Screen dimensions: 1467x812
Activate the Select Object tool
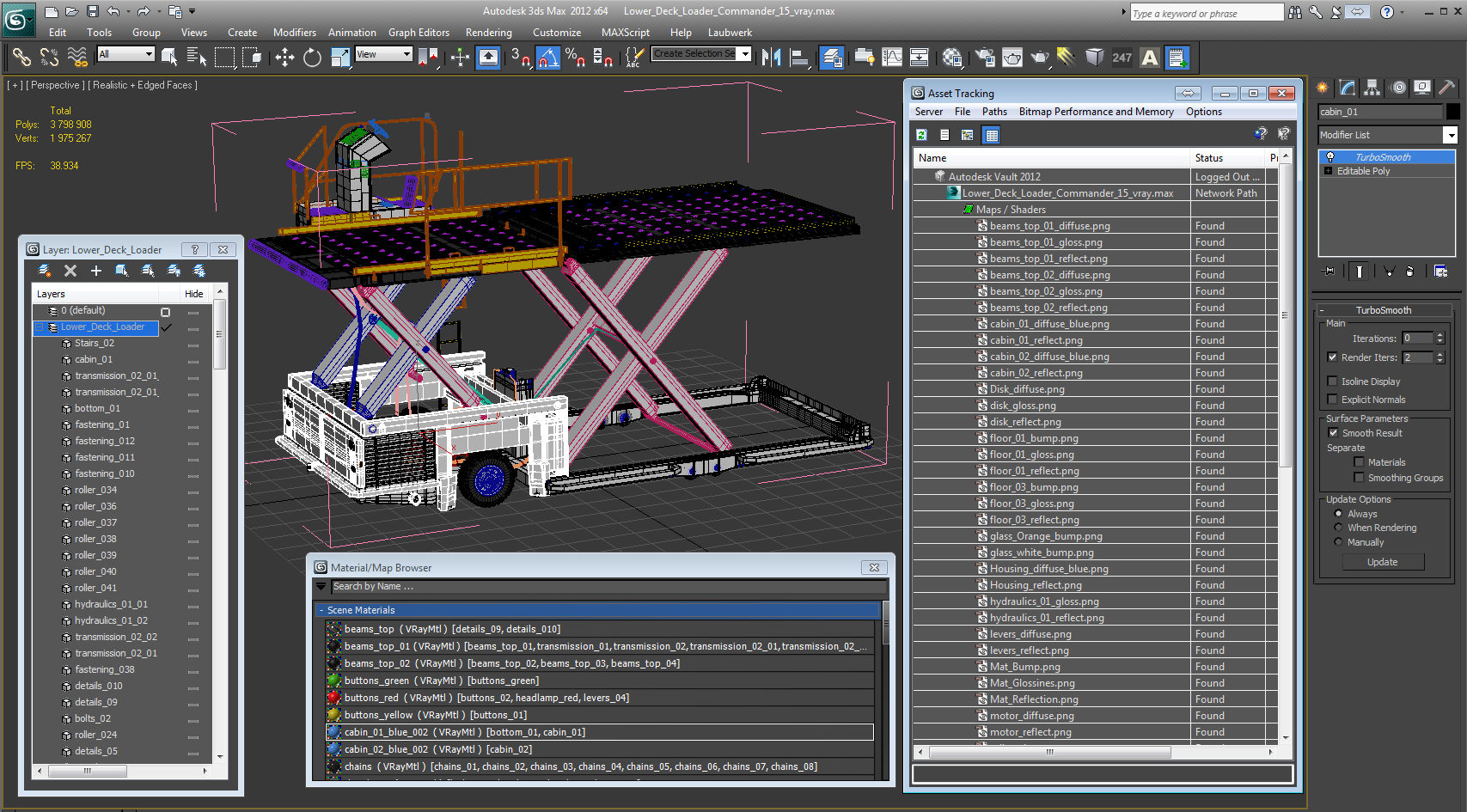[169, 58]
